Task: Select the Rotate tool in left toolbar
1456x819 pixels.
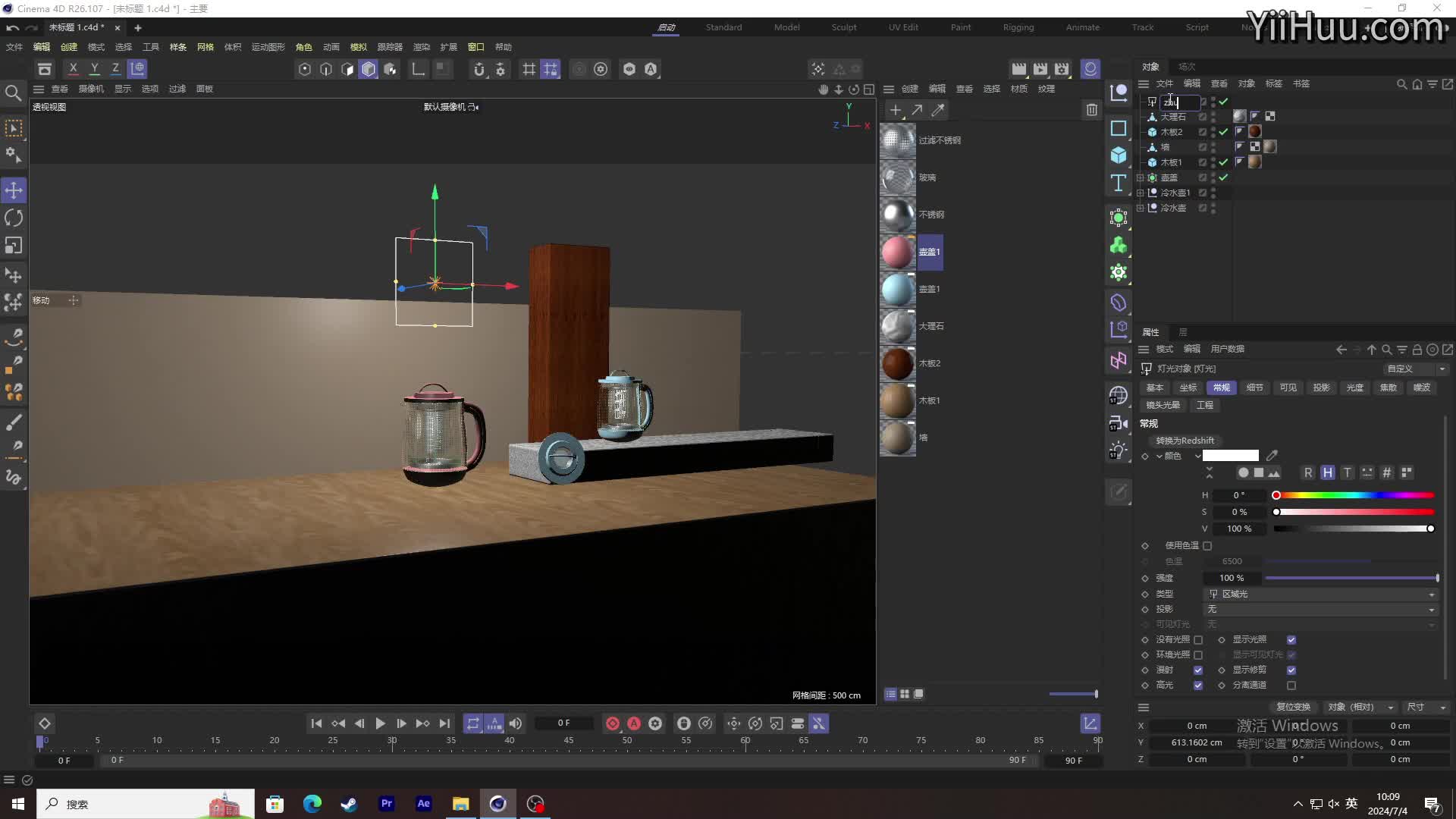Action: coord(14,218)
